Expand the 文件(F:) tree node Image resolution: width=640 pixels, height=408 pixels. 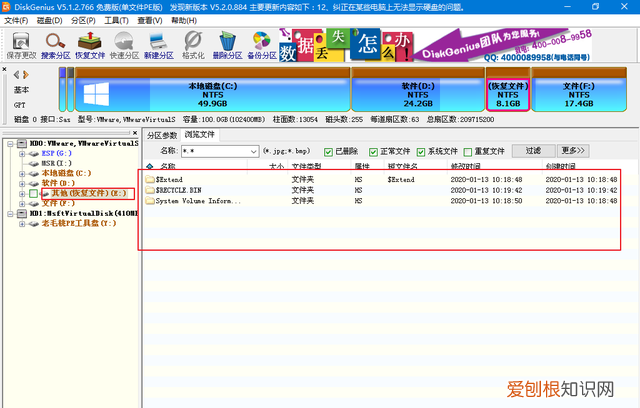22,204
